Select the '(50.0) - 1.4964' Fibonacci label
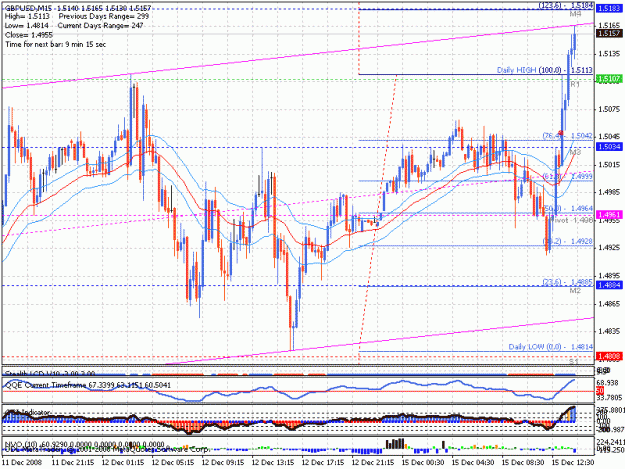This screenshot has width=625, height=469. [x=568, y=208]
